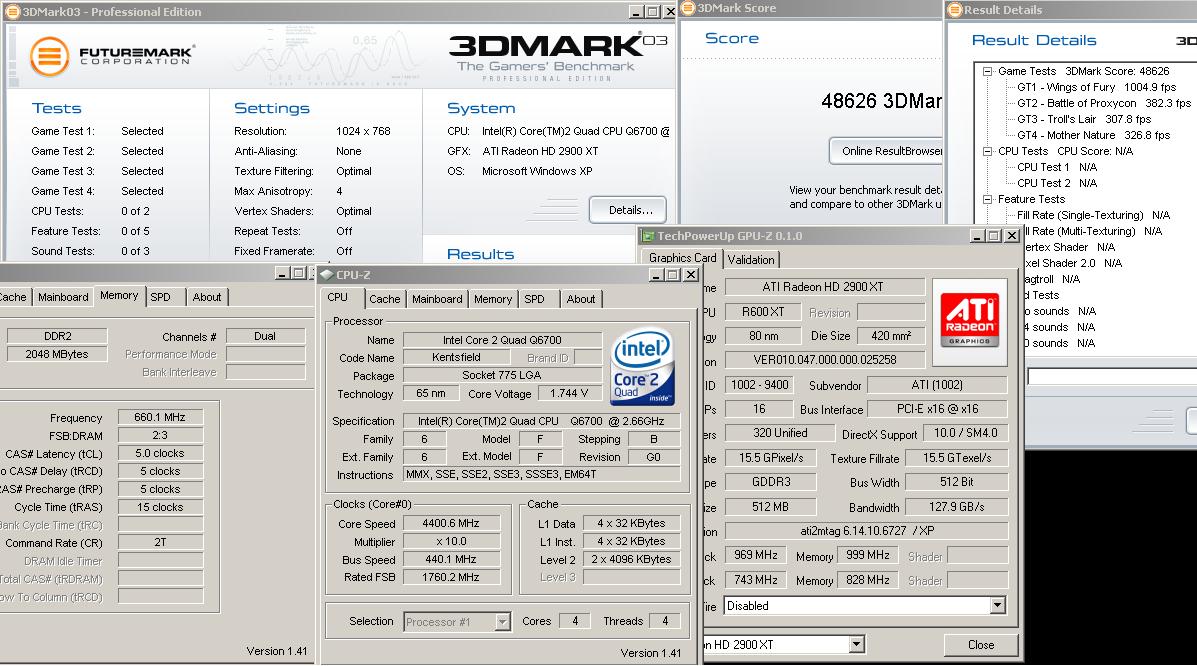This screenshot has width=1197, height=666.
Task: Close the 3DMark03 Professional Edition window
Action: (x=669, y=12)
